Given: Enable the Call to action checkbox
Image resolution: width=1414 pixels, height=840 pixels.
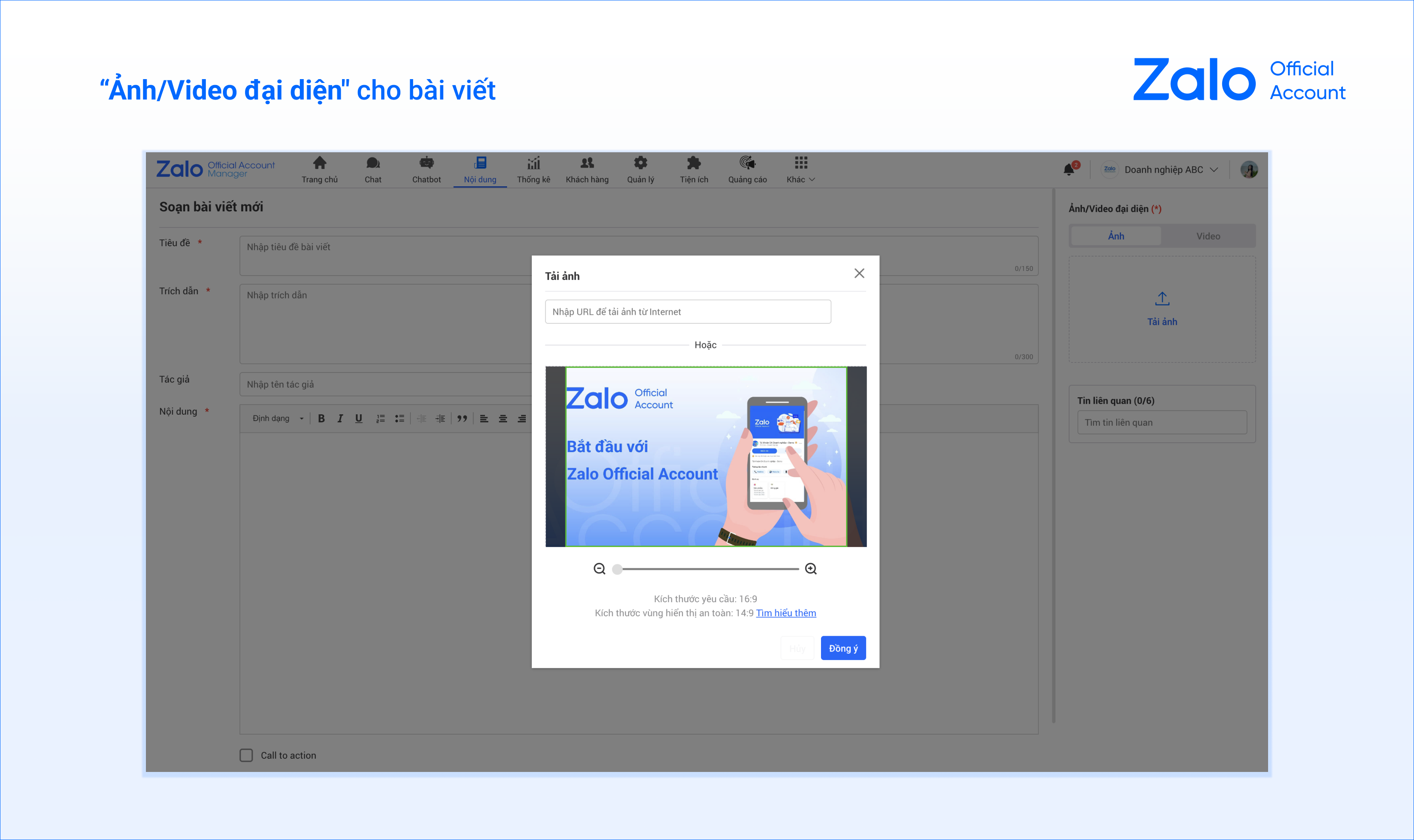Looking at the screenshot, I should (x=246, y=755).
